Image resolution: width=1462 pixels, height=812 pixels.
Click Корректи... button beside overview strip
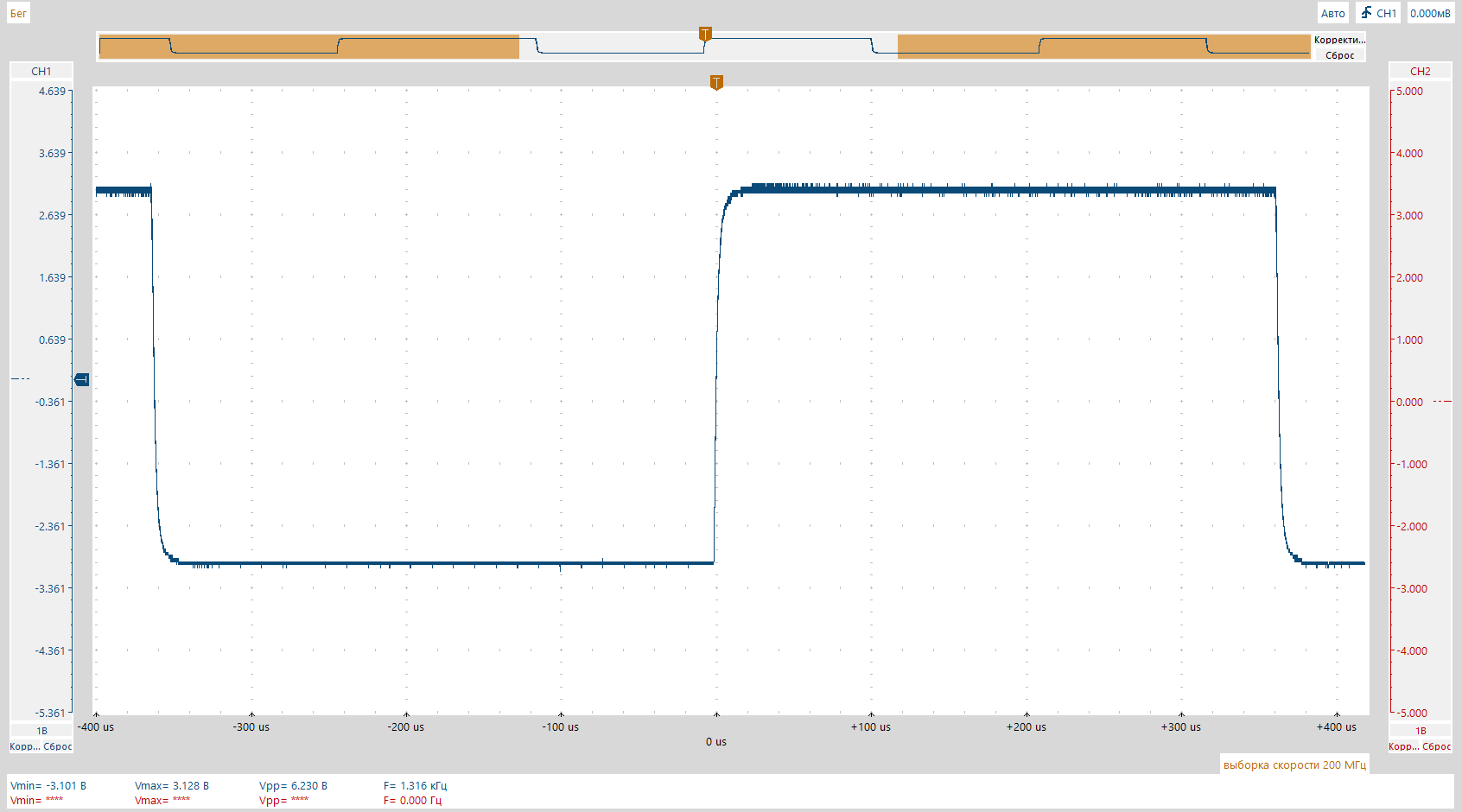point(1339,40)
